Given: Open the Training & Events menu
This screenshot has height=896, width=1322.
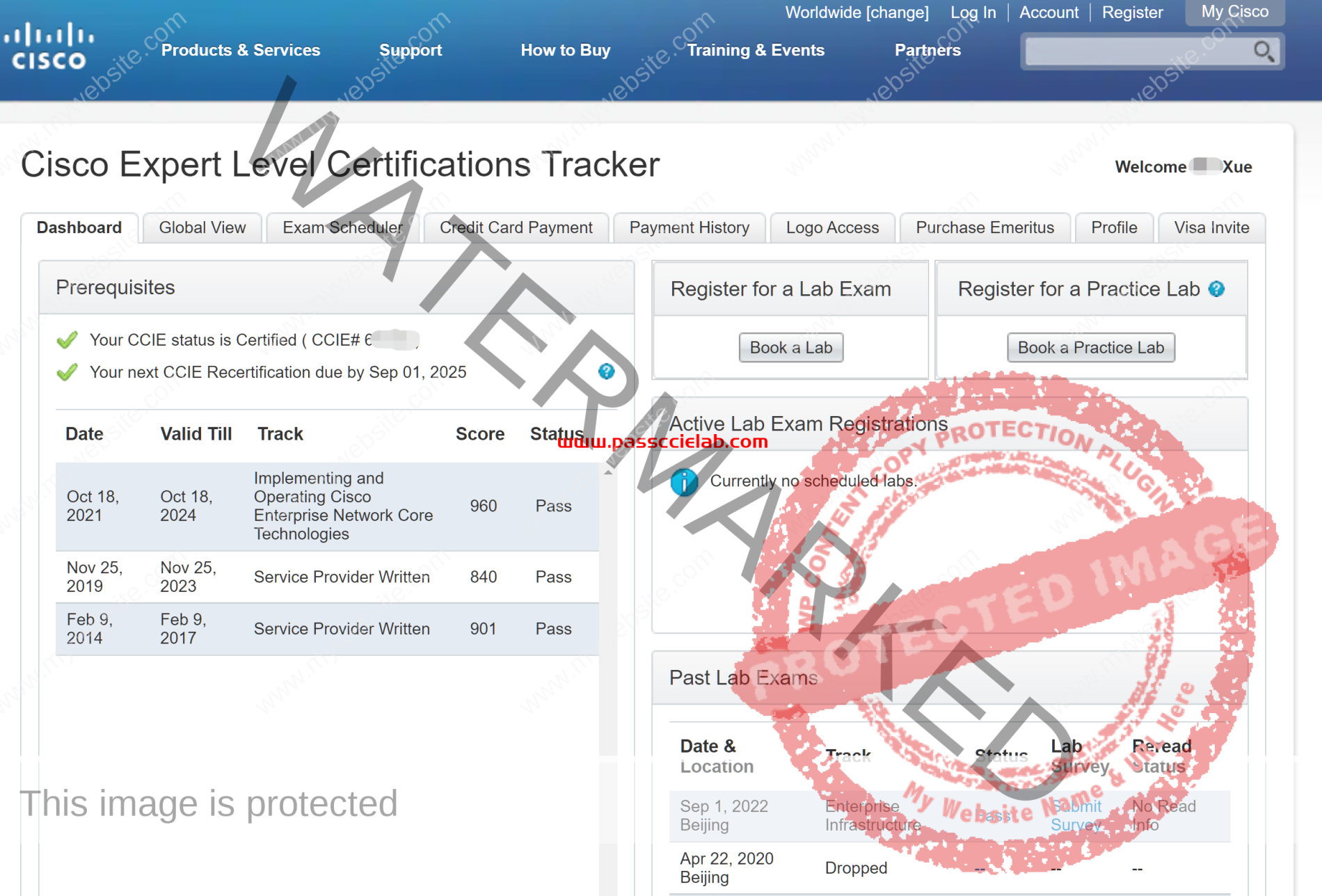Looking at the screenshot, I should (x=756, y=50).
